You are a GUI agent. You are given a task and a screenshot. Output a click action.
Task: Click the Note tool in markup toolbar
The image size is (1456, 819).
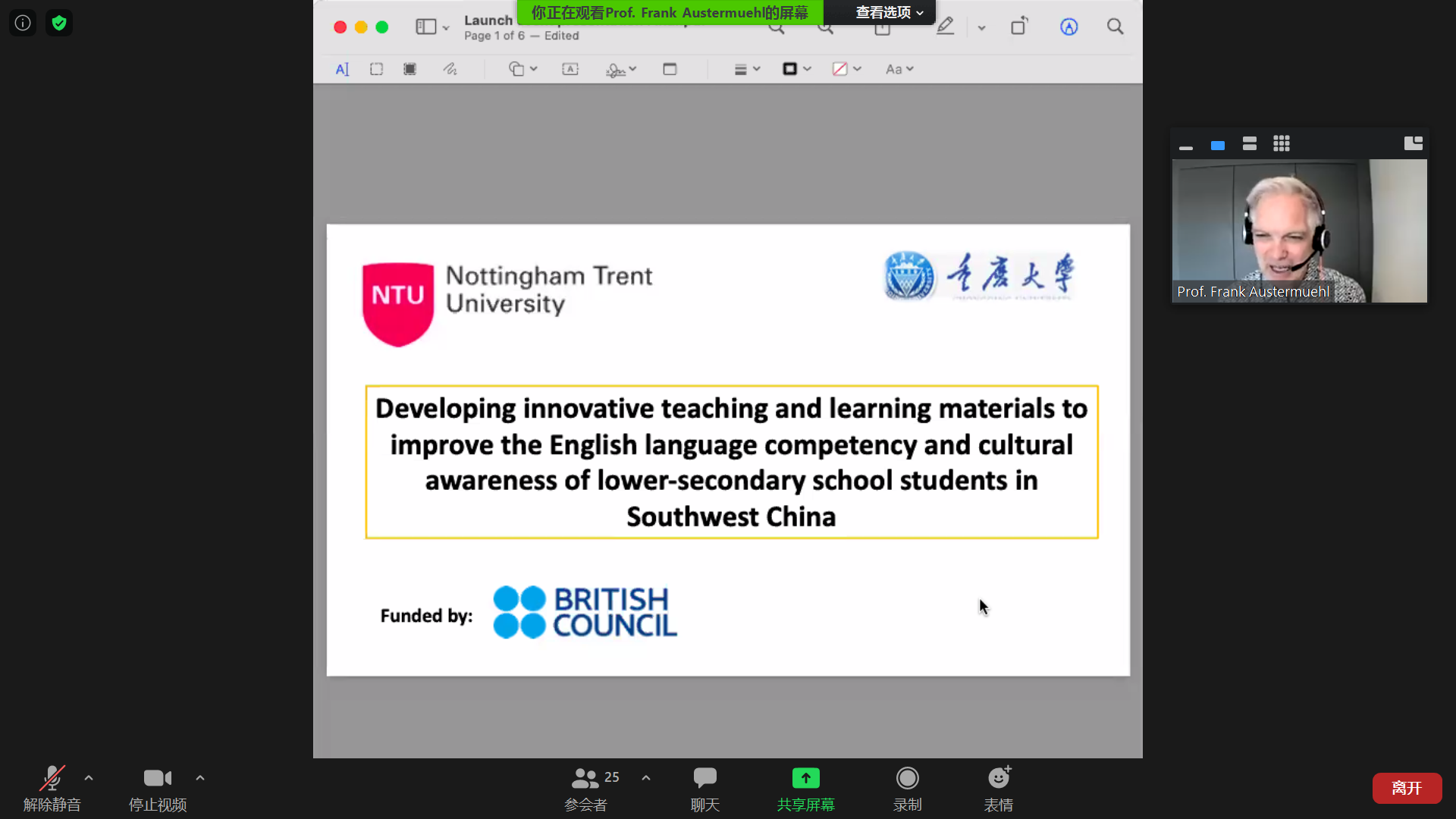[670, 69]
